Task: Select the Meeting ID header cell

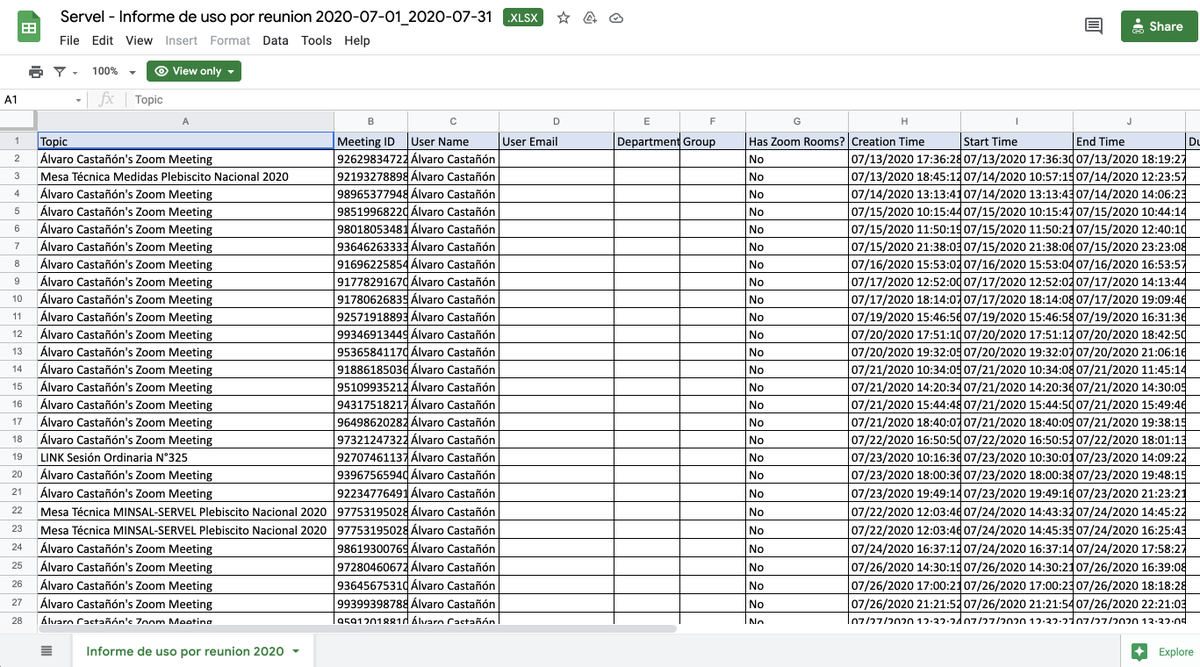Action: [371, 141]
